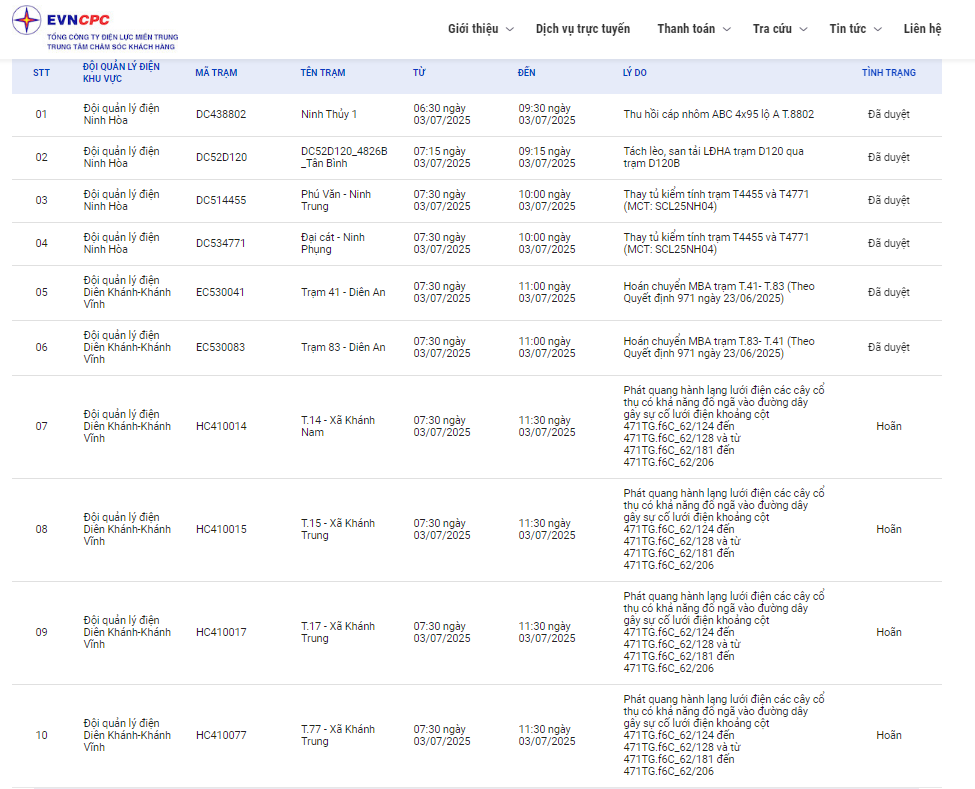Screen dimensions: 975x789
Task: Select station code DC438802 cell
Action: [x=221, y=115]
